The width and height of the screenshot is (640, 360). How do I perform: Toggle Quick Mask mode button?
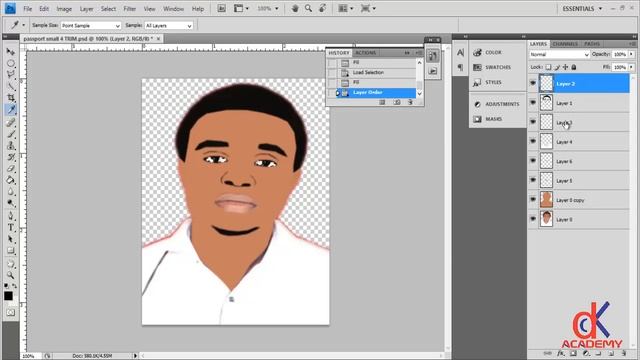click(11, 313)
